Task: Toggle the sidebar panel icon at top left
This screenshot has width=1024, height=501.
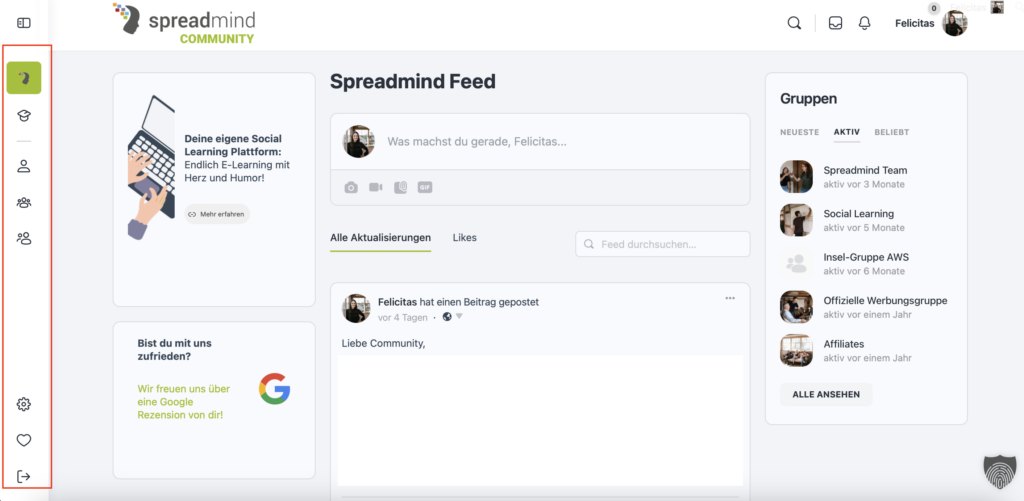Action: point(24,23)
